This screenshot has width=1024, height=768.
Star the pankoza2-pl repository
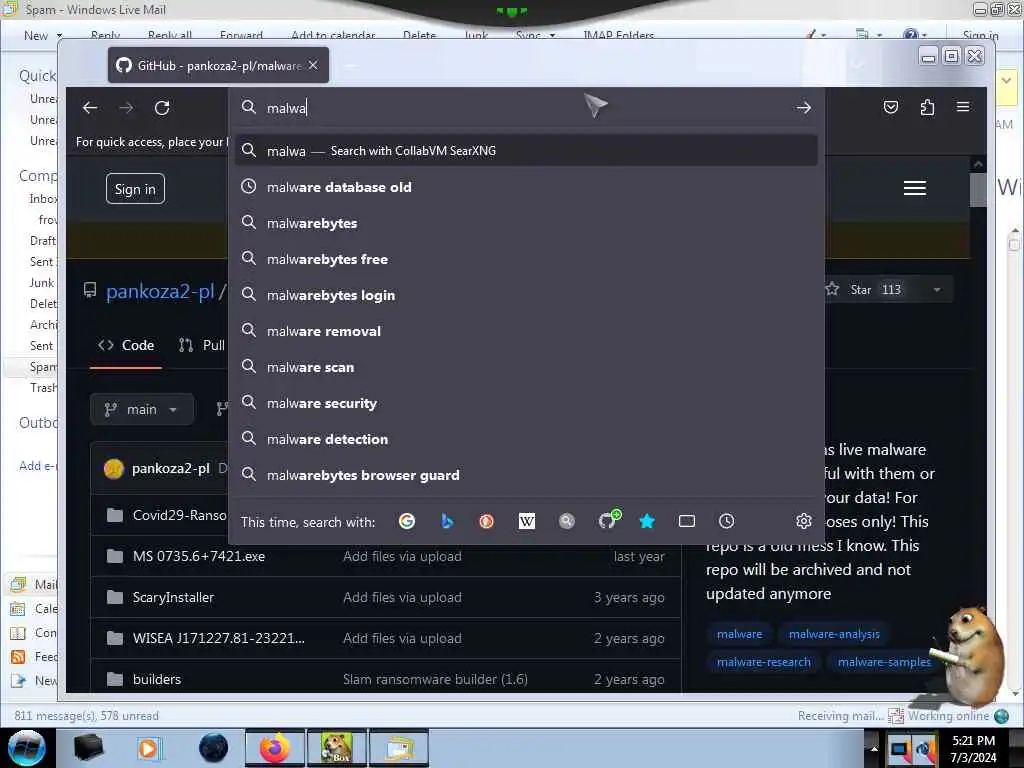(862, 289)
